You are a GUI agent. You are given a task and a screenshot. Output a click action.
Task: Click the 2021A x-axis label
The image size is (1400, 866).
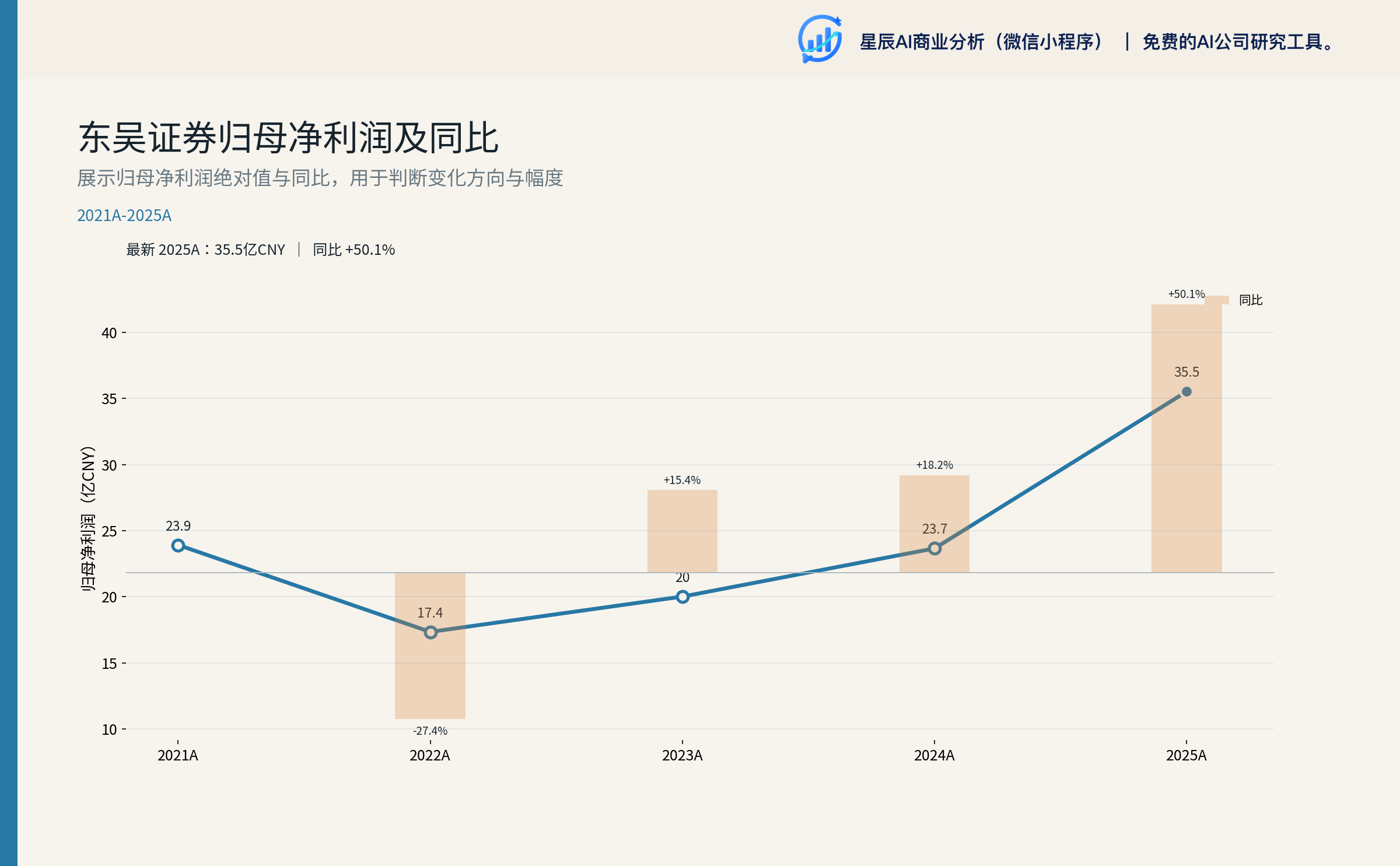click(178, 756)
